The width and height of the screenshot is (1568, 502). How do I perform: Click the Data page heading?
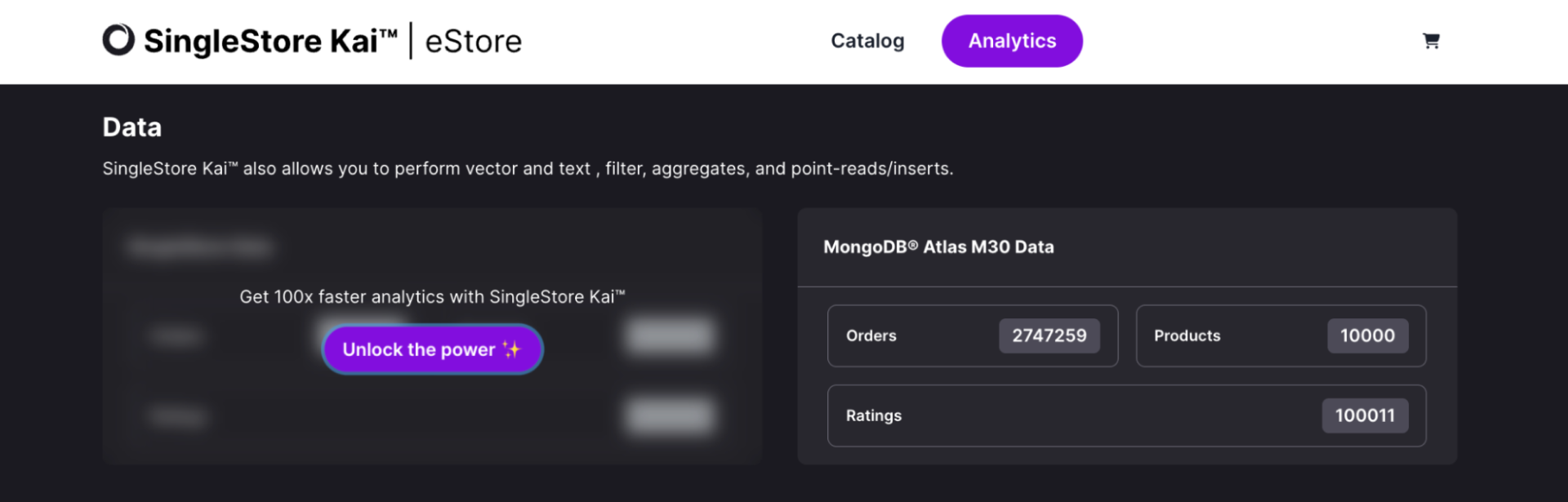[131, 127]
